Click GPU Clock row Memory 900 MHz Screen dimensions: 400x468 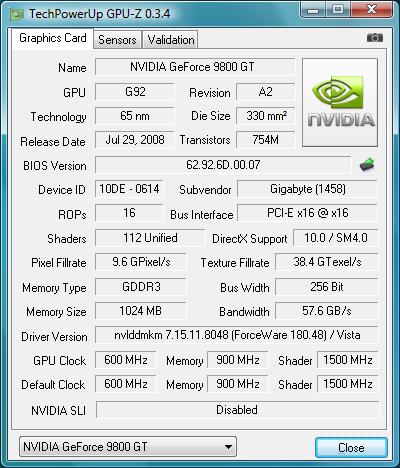[x=238, y=360]
